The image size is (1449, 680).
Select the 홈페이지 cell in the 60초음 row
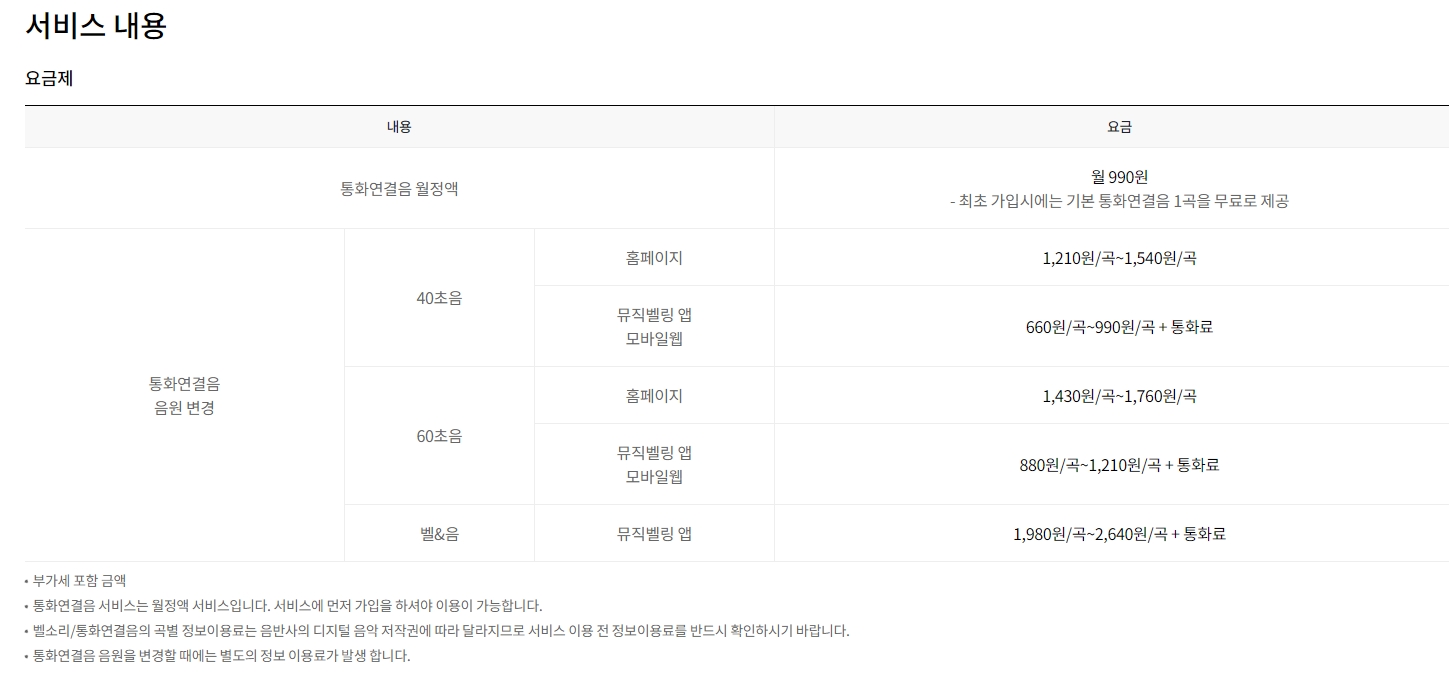click(653, 394)
